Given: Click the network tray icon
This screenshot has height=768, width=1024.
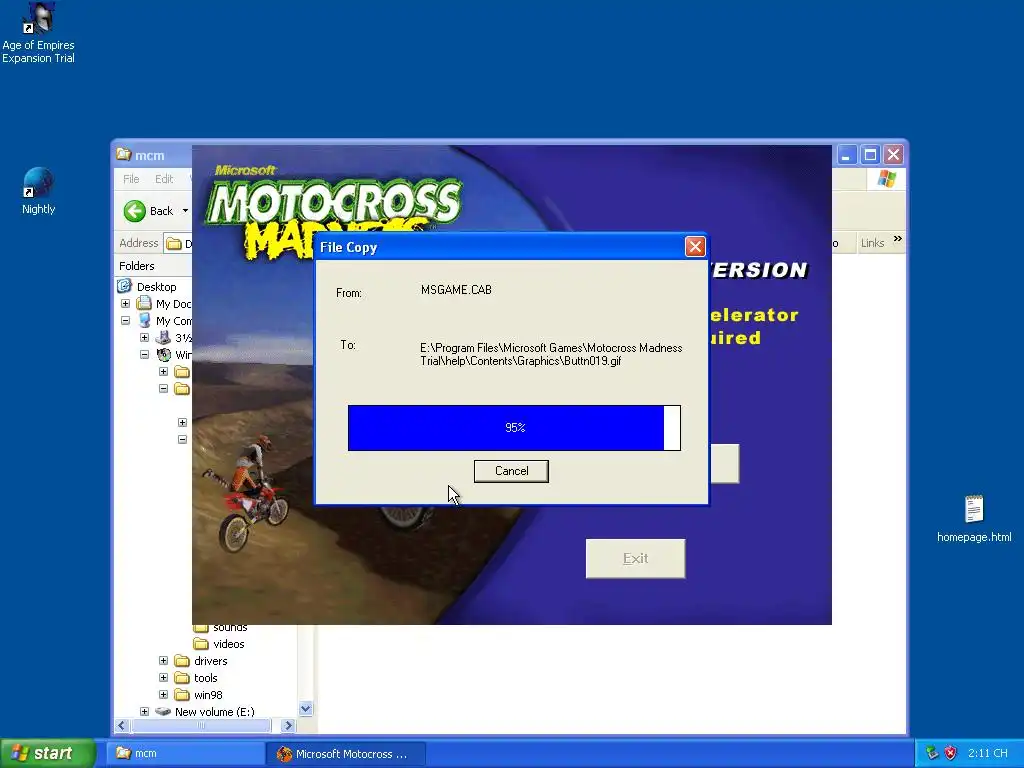Looking at the screenshot, I should click(932, 753).
